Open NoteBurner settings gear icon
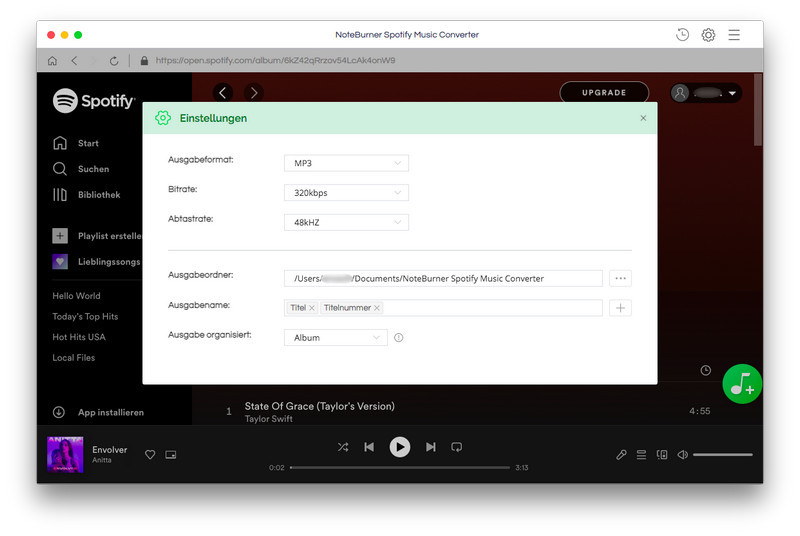 coord(708,35)
